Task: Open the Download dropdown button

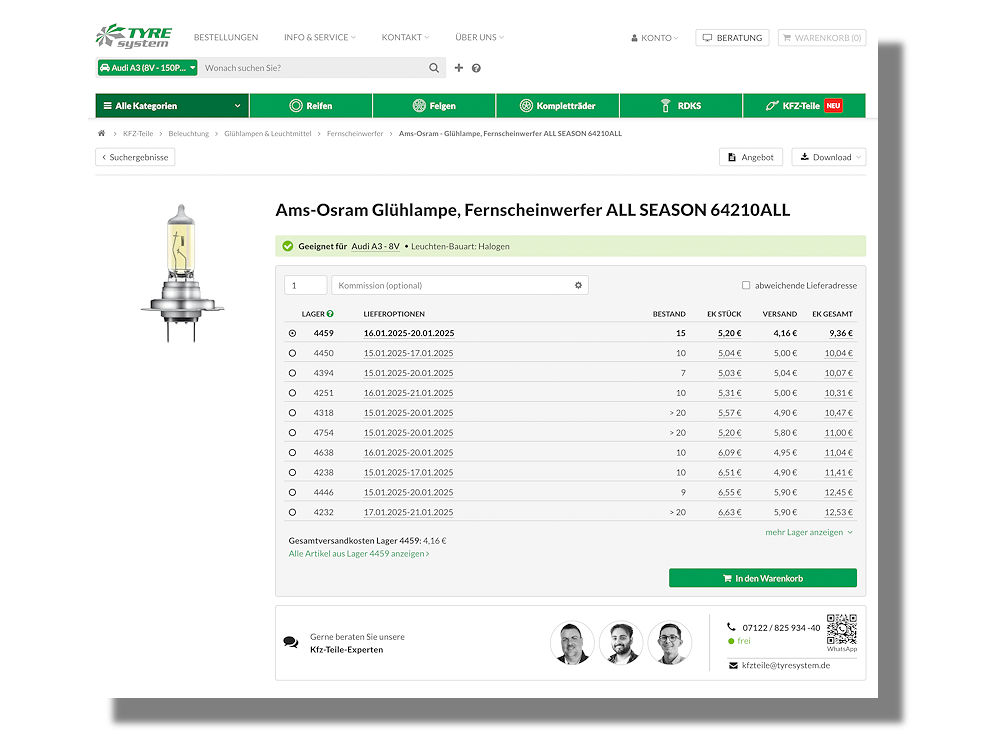Action: point(829,157)
